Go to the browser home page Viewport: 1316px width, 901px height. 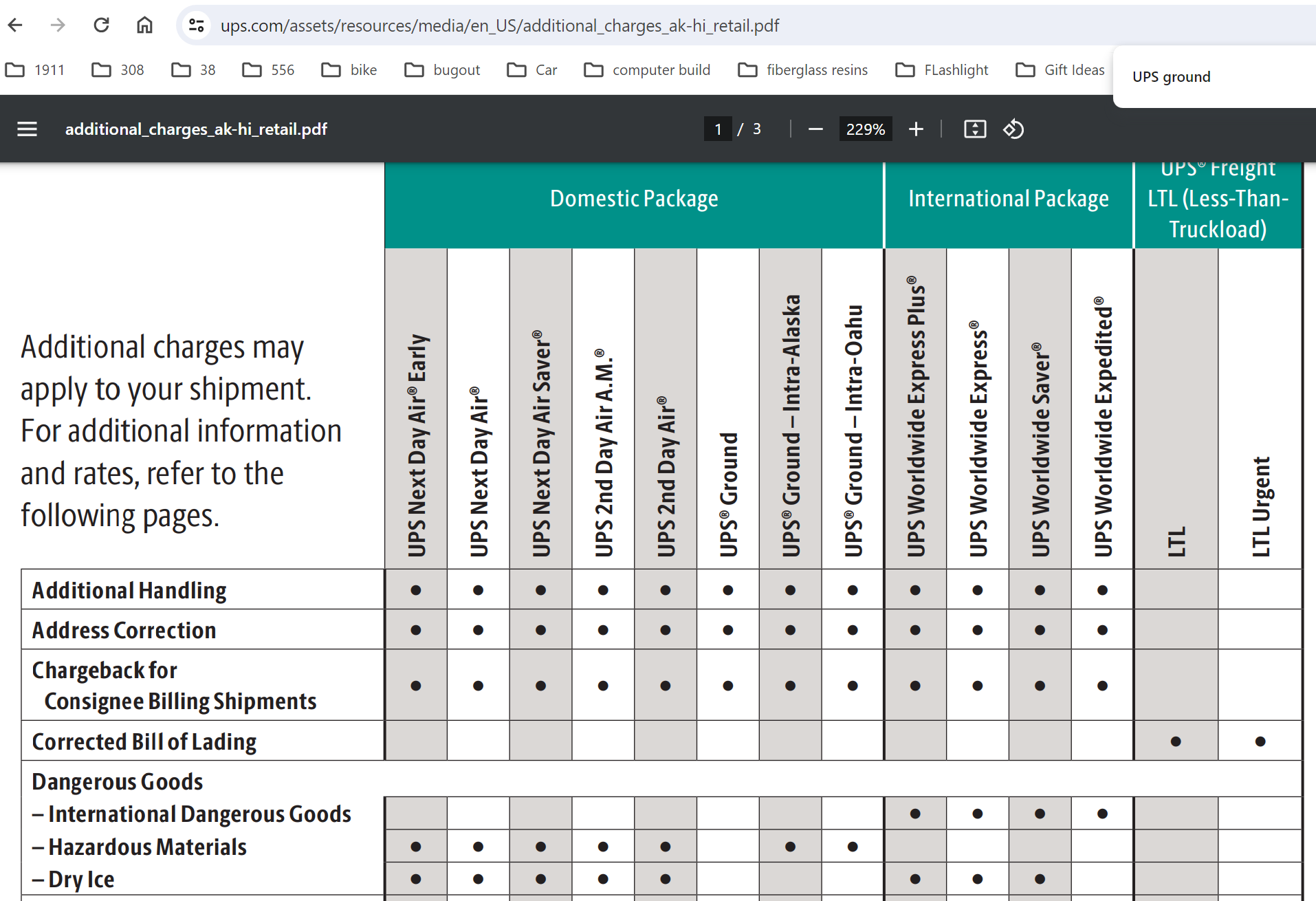[144, 25]
